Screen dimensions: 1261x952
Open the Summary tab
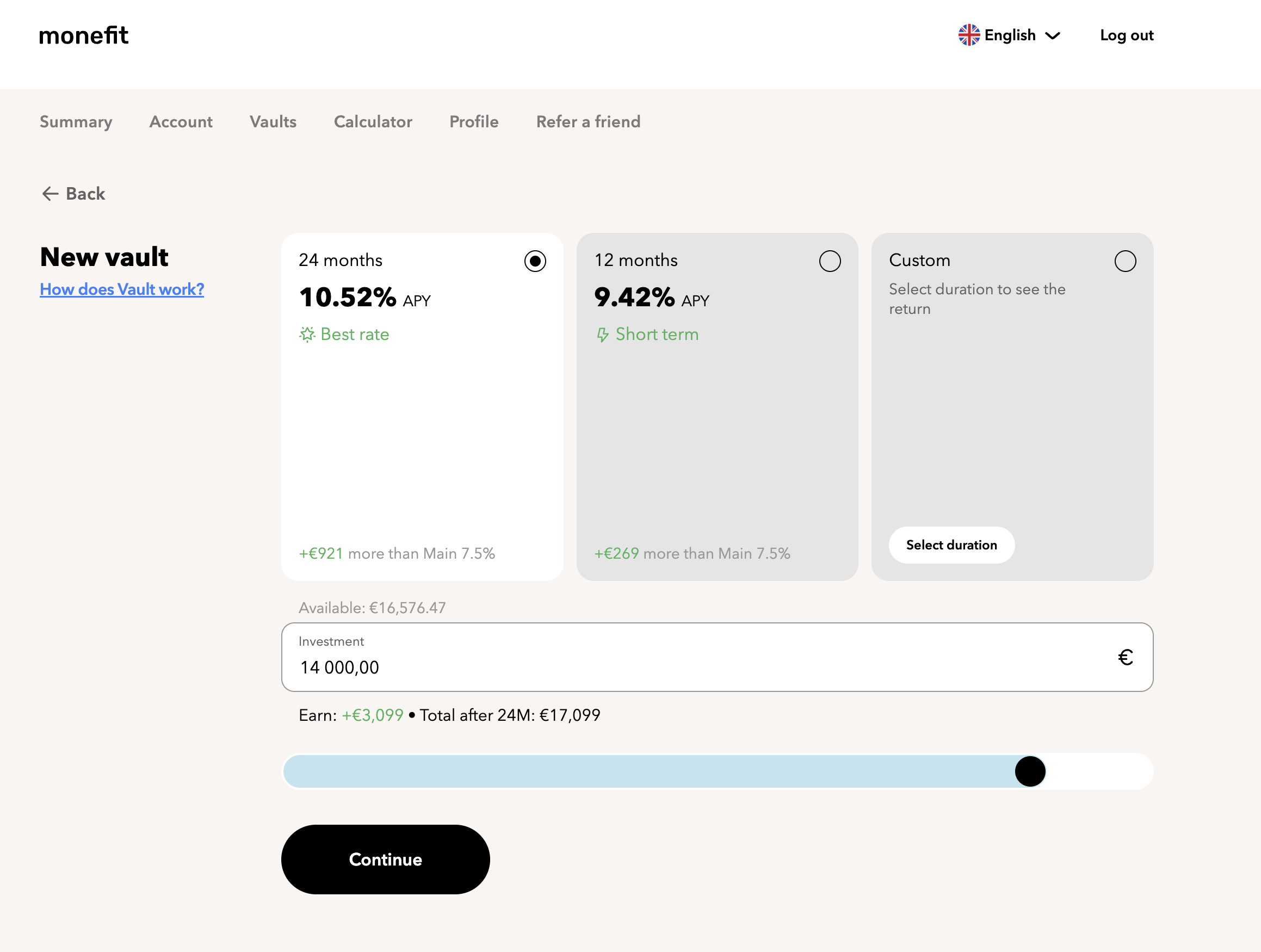coord(76,122)
